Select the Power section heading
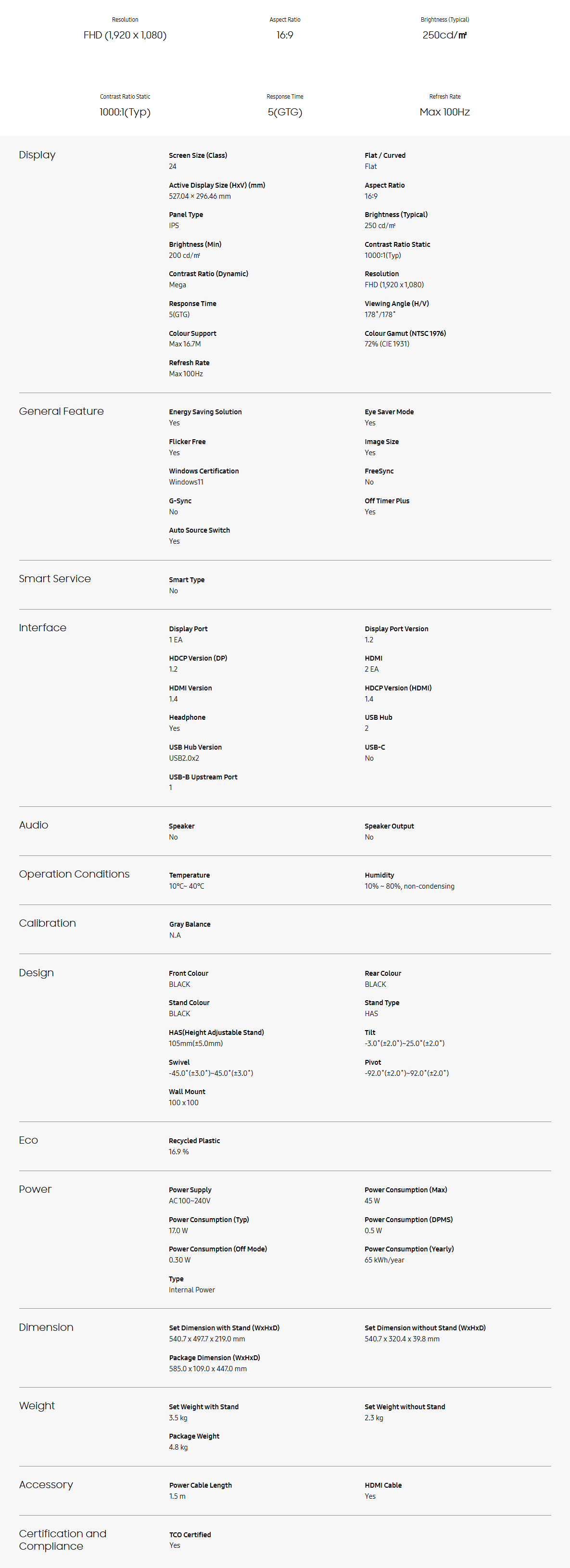Screen dimensions: 570x1568 coord(35,1189)
